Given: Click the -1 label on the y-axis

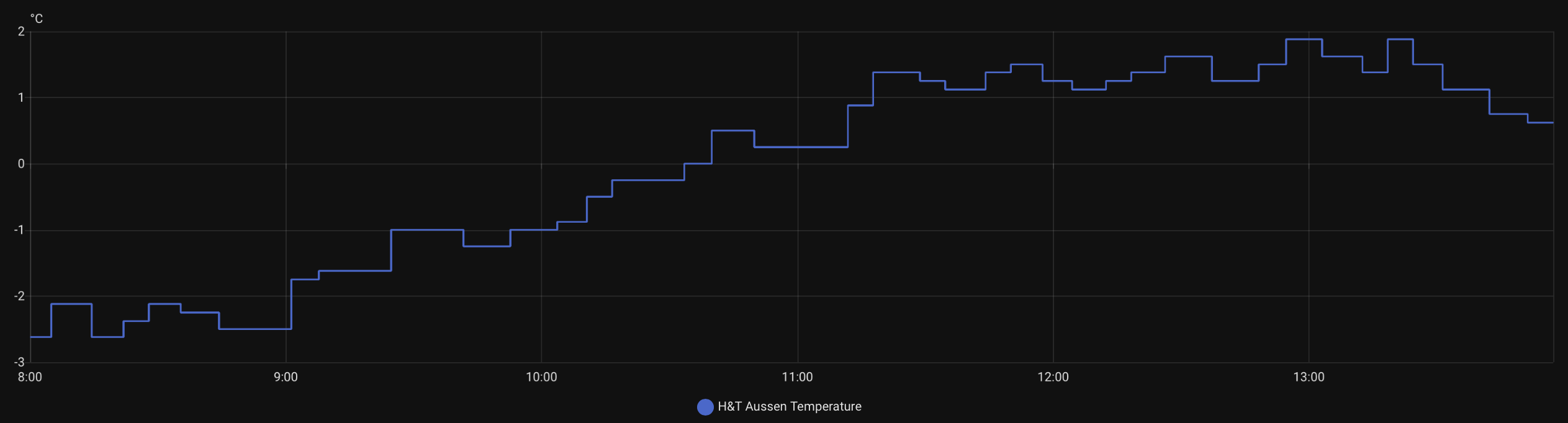Looking at the screenshot, I should [x=19, y=230].
